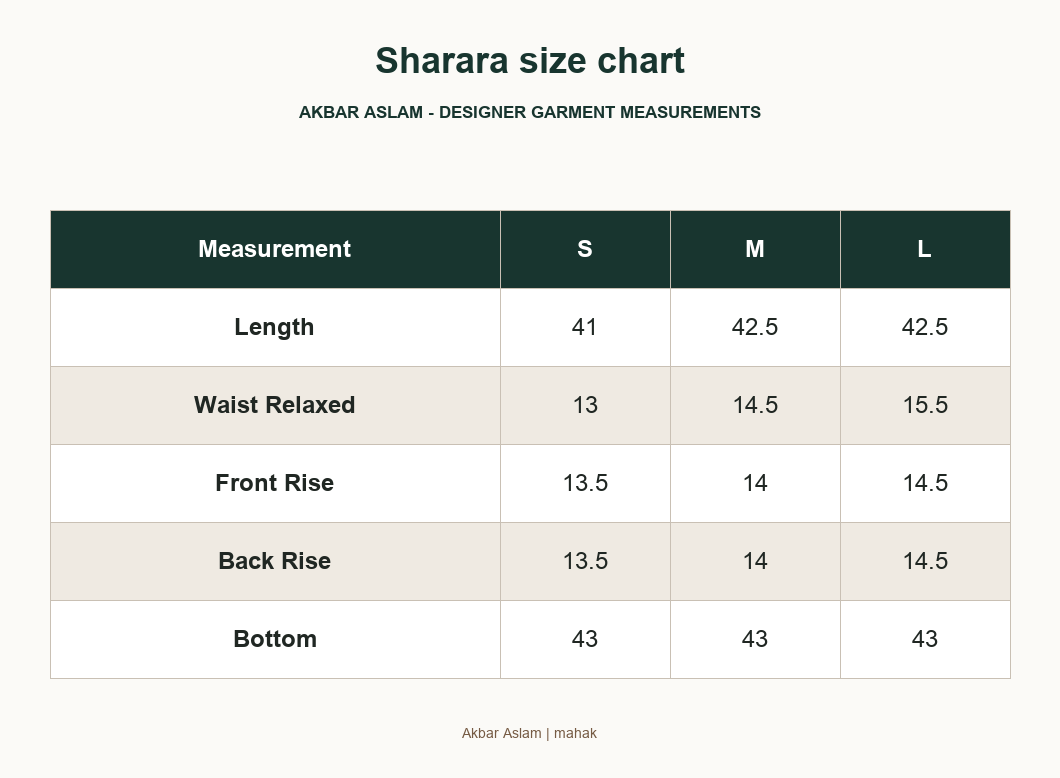
Task: Click the Waist Relaxed value 15.5
Action: click(x=925, y=405)
